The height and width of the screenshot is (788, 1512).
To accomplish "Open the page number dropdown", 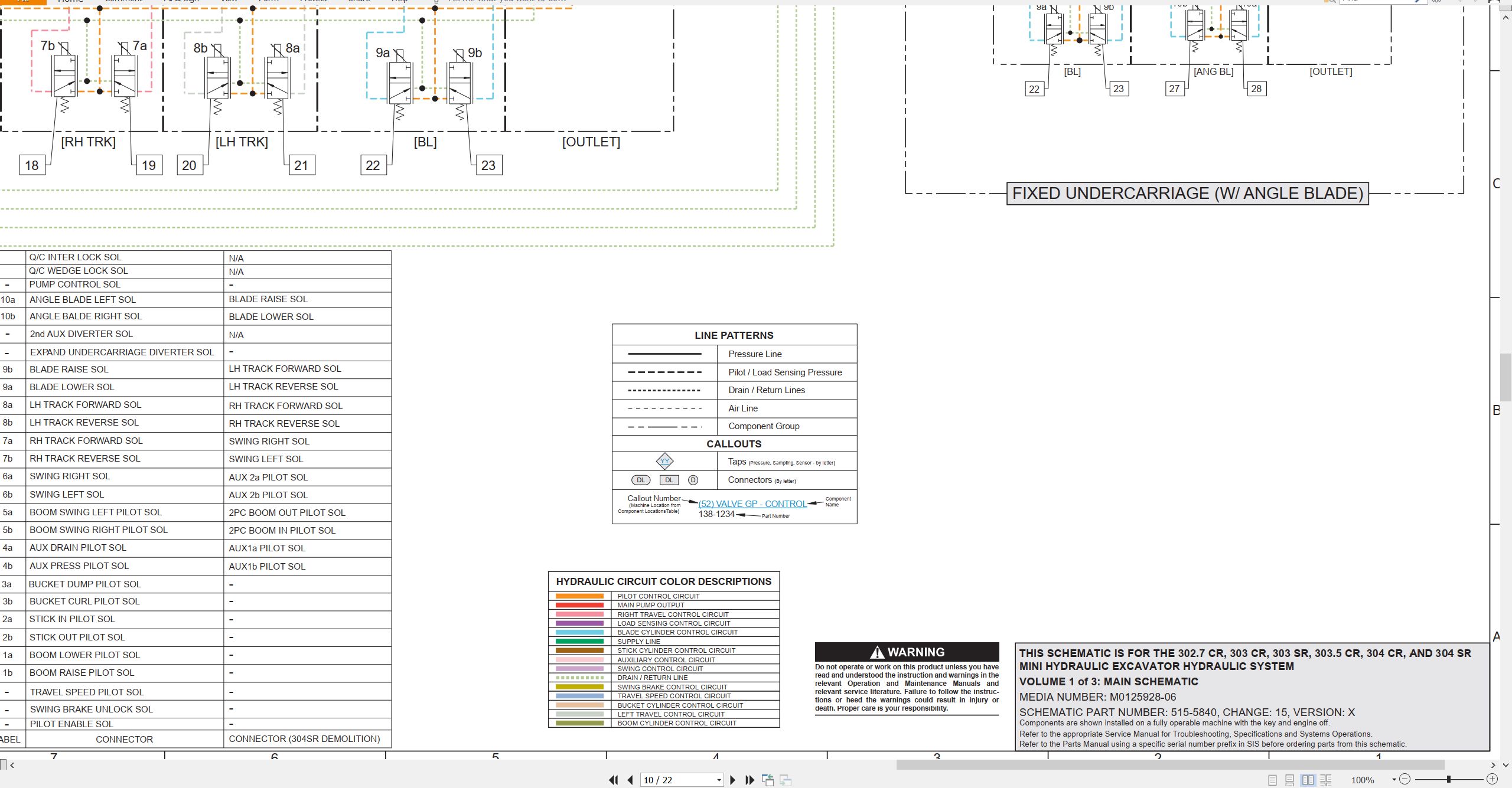I will tap(719, 780).
